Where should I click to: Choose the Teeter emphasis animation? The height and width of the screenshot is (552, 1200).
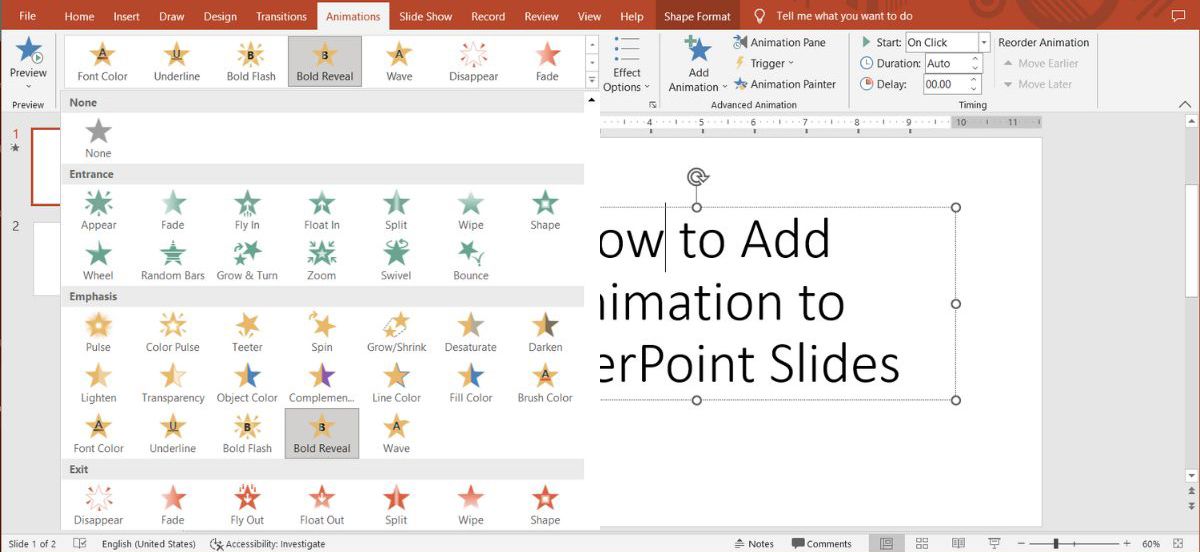coord(247,333)
